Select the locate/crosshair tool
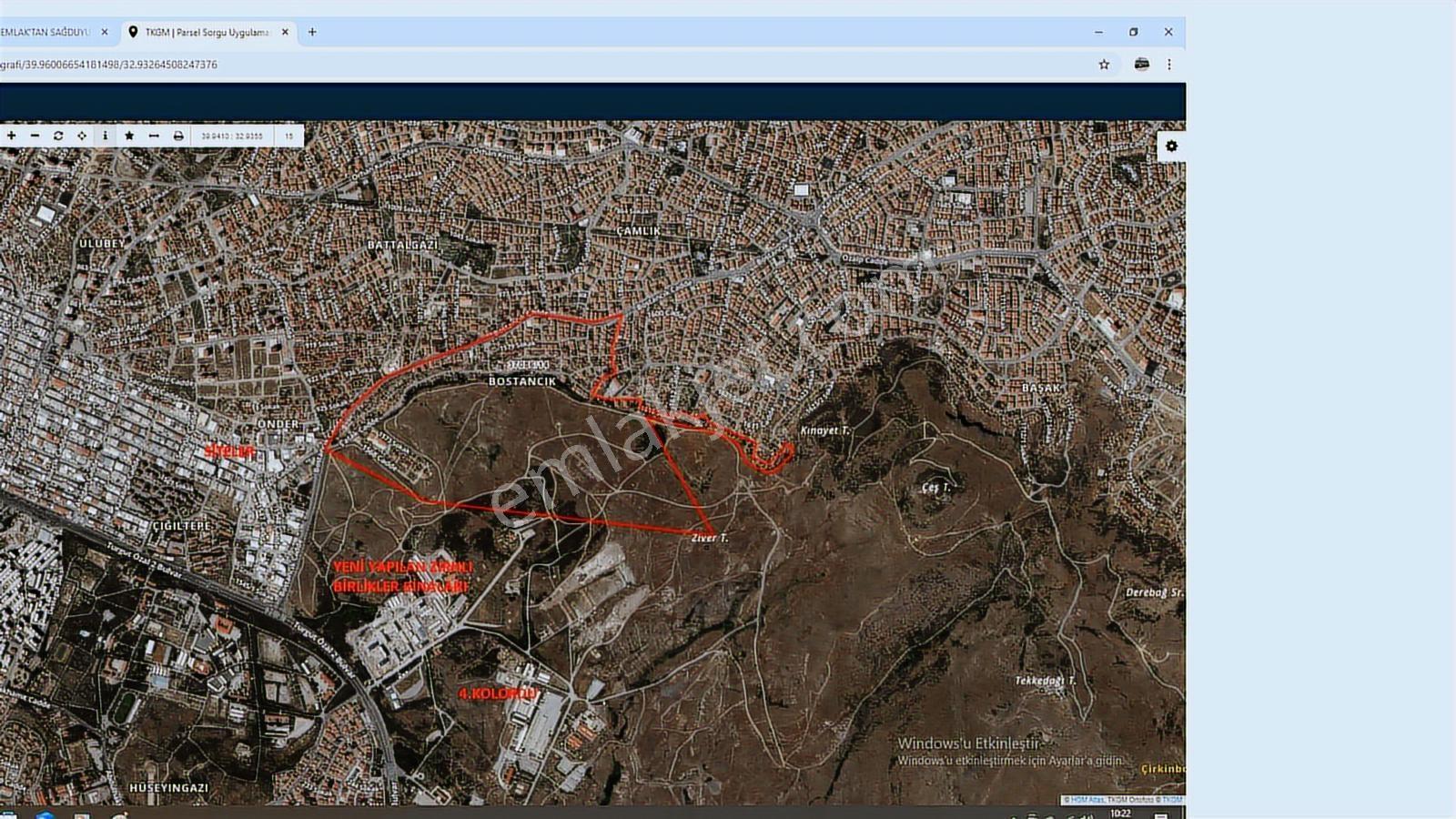This screenshot has height=819, width=1456. [82, 136]
